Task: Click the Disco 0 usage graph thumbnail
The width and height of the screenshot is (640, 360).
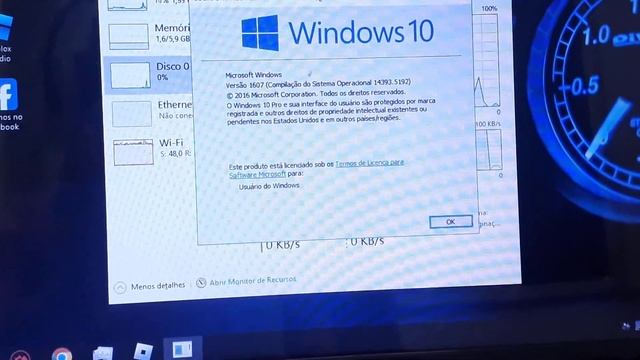Action: click(x=130, y=75)
